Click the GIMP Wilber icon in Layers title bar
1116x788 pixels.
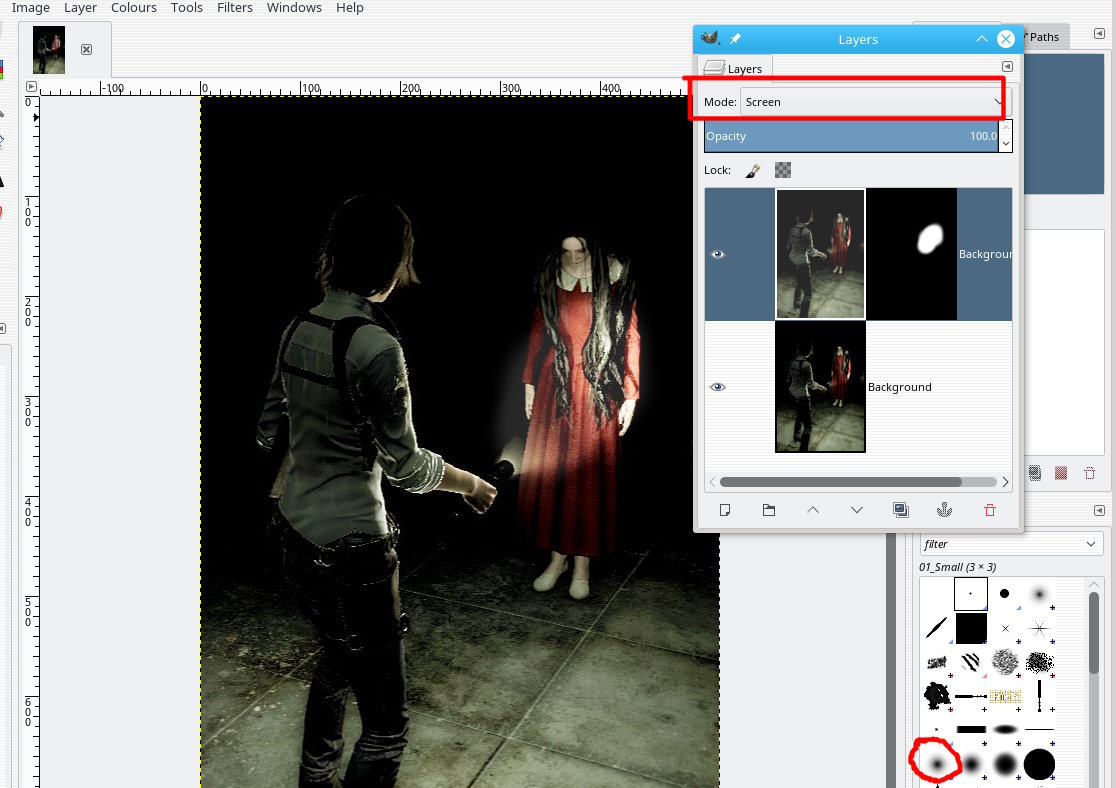tap(710, 38)
